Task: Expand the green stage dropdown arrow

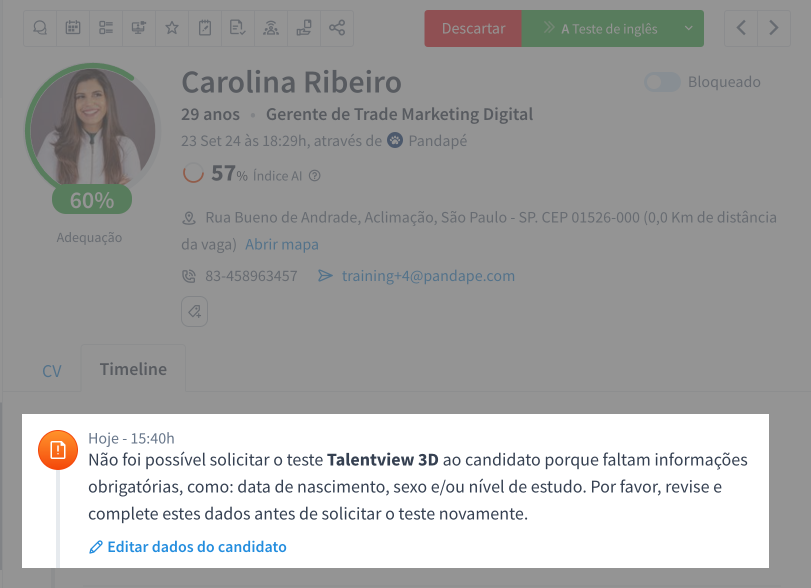Action: point(688,28)
